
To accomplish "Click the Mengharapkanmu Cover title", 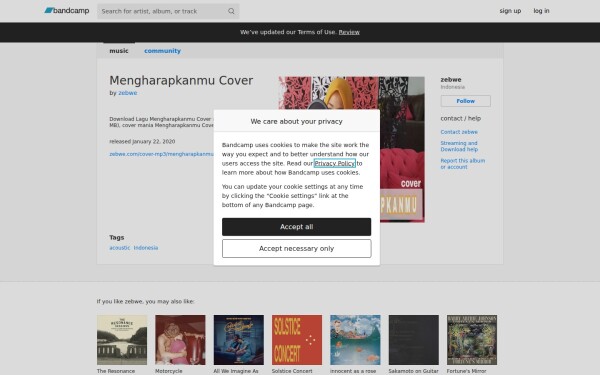I will click(181, 80).
